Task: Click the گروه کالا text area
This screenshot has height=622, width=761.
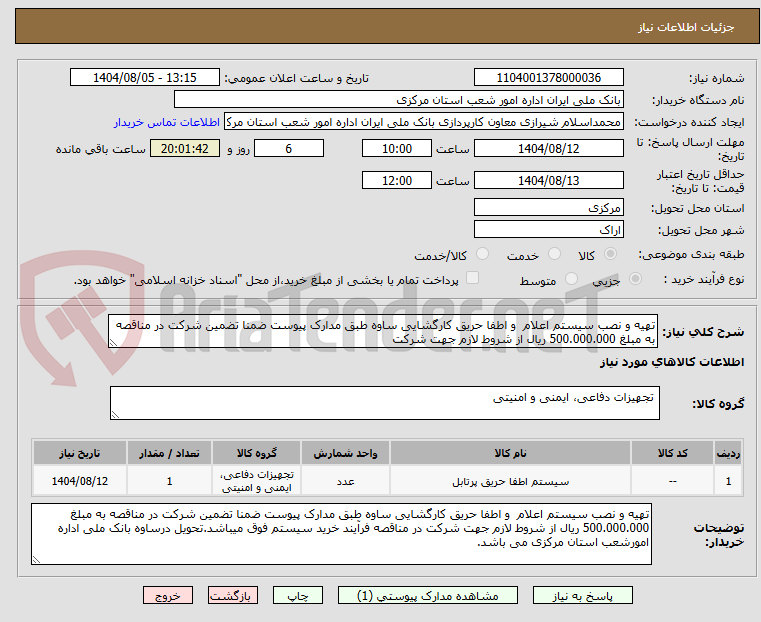Action: 385,403
